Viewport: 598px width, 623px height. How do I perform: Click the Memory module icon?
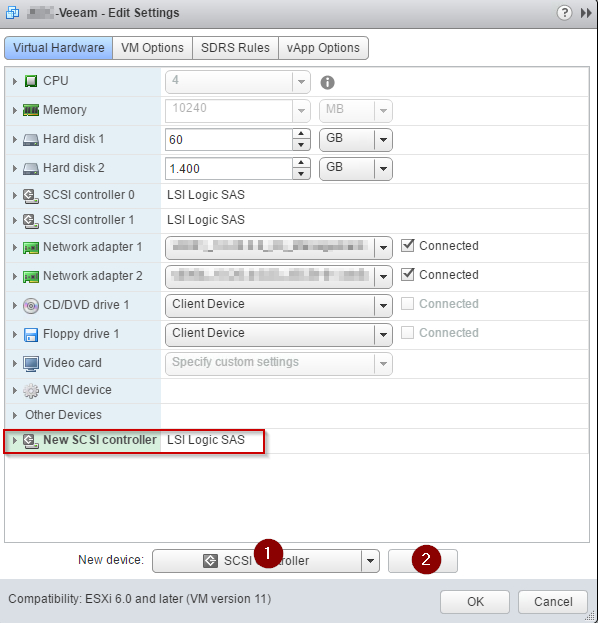click(x=31, y=110)
